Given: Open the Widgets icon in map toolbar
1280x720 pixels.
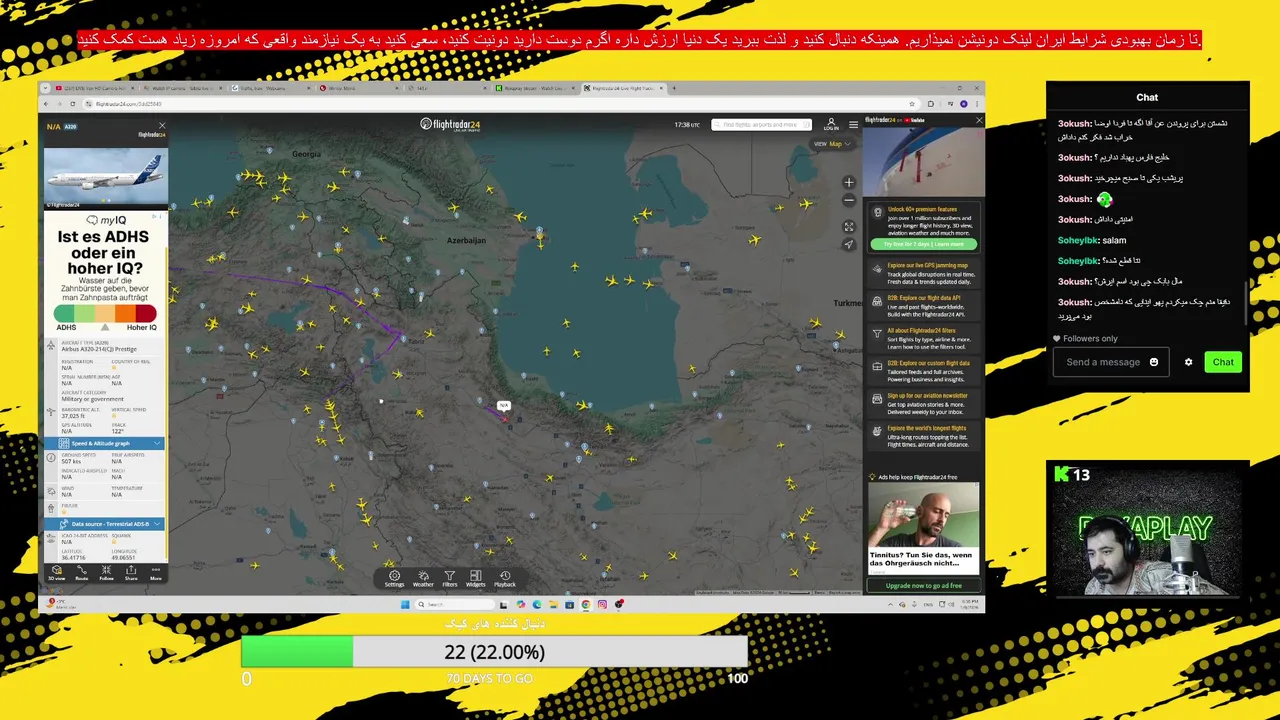Looking at the screenshot, I should tap(476, 578).
